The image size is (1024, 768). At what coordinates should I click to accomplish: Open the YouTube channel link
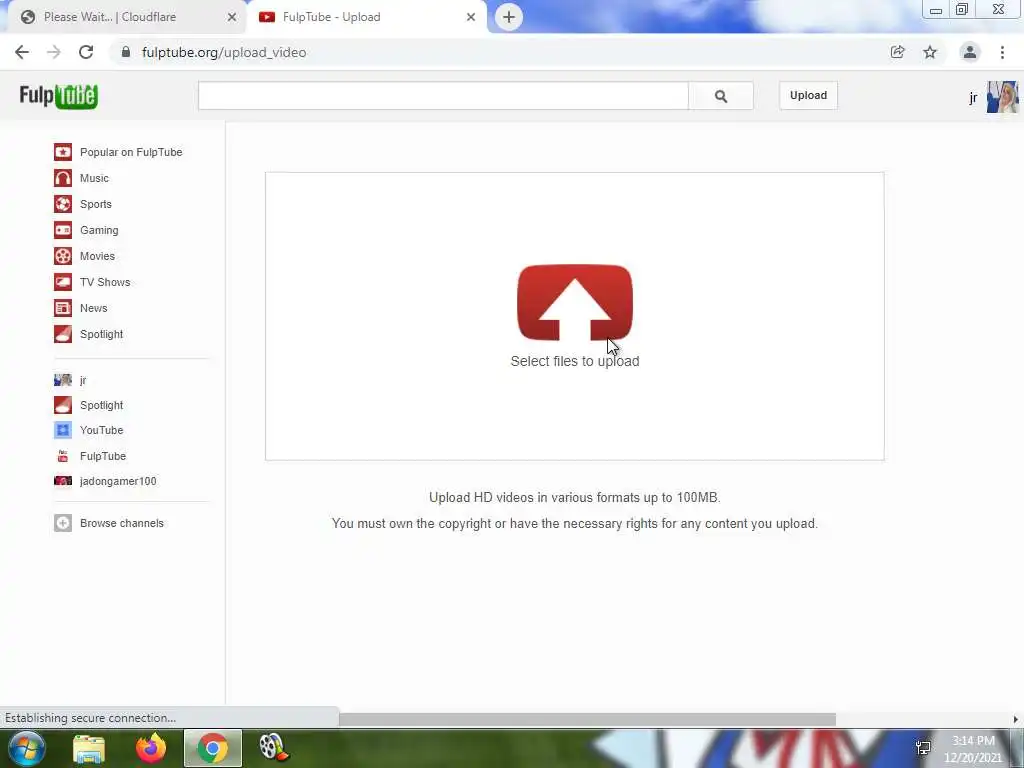pos(101,430)
